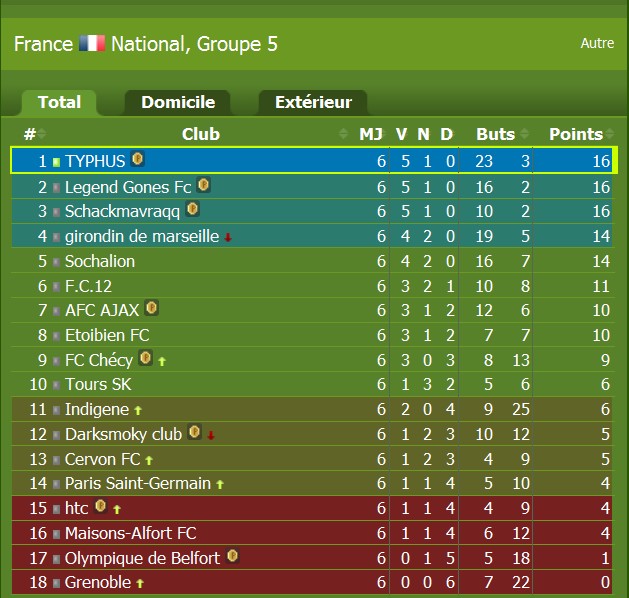Click the gold coin icon next to Schackmavraqq
Image resolution: width=629 pixels, height=598 pixels.
click(x=193, y=209)
